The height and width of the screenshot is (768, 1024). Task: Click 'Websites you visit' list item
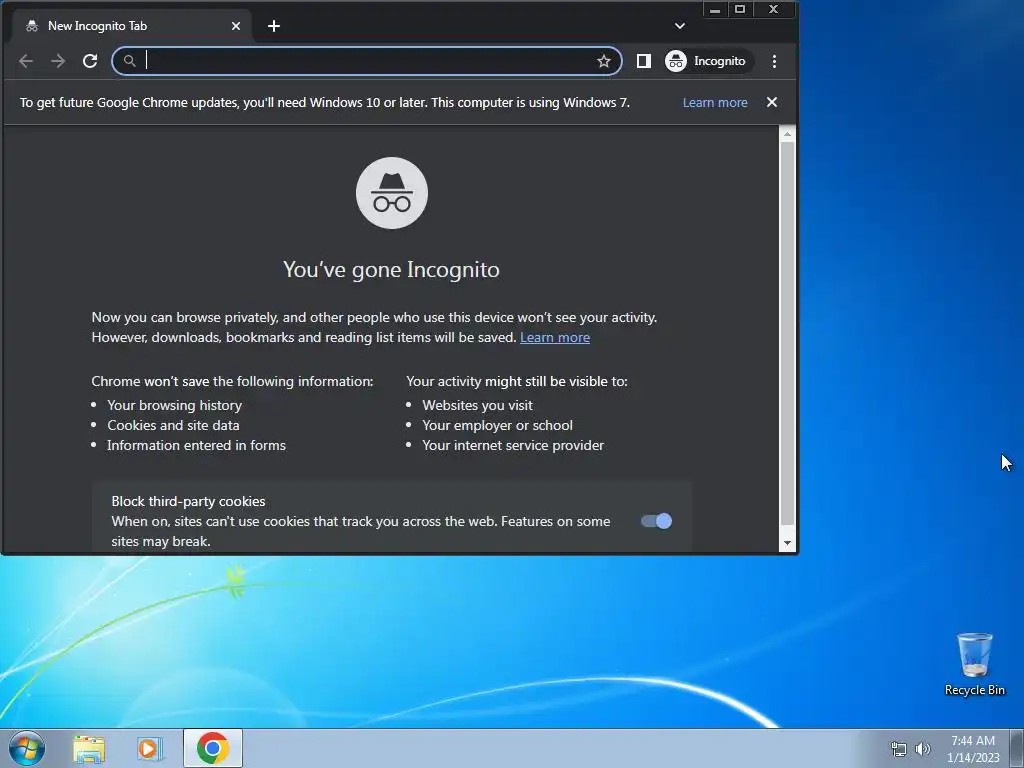point(477,406)
